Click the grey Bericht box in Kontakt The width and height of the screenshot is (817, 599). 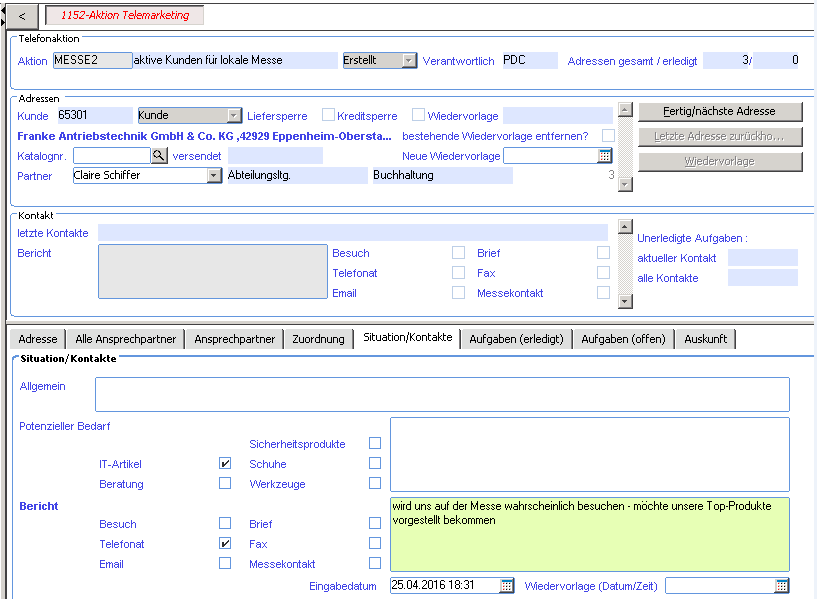pos(213,271)
